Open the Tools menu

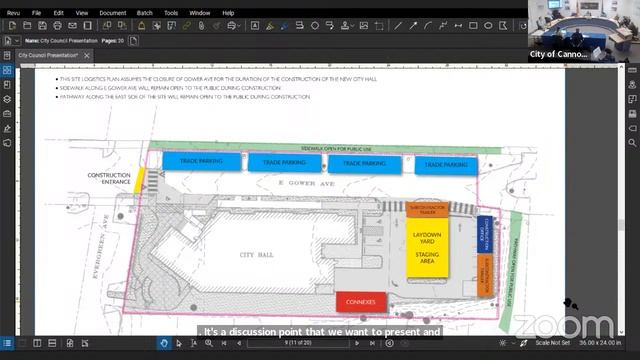point(171,13)
